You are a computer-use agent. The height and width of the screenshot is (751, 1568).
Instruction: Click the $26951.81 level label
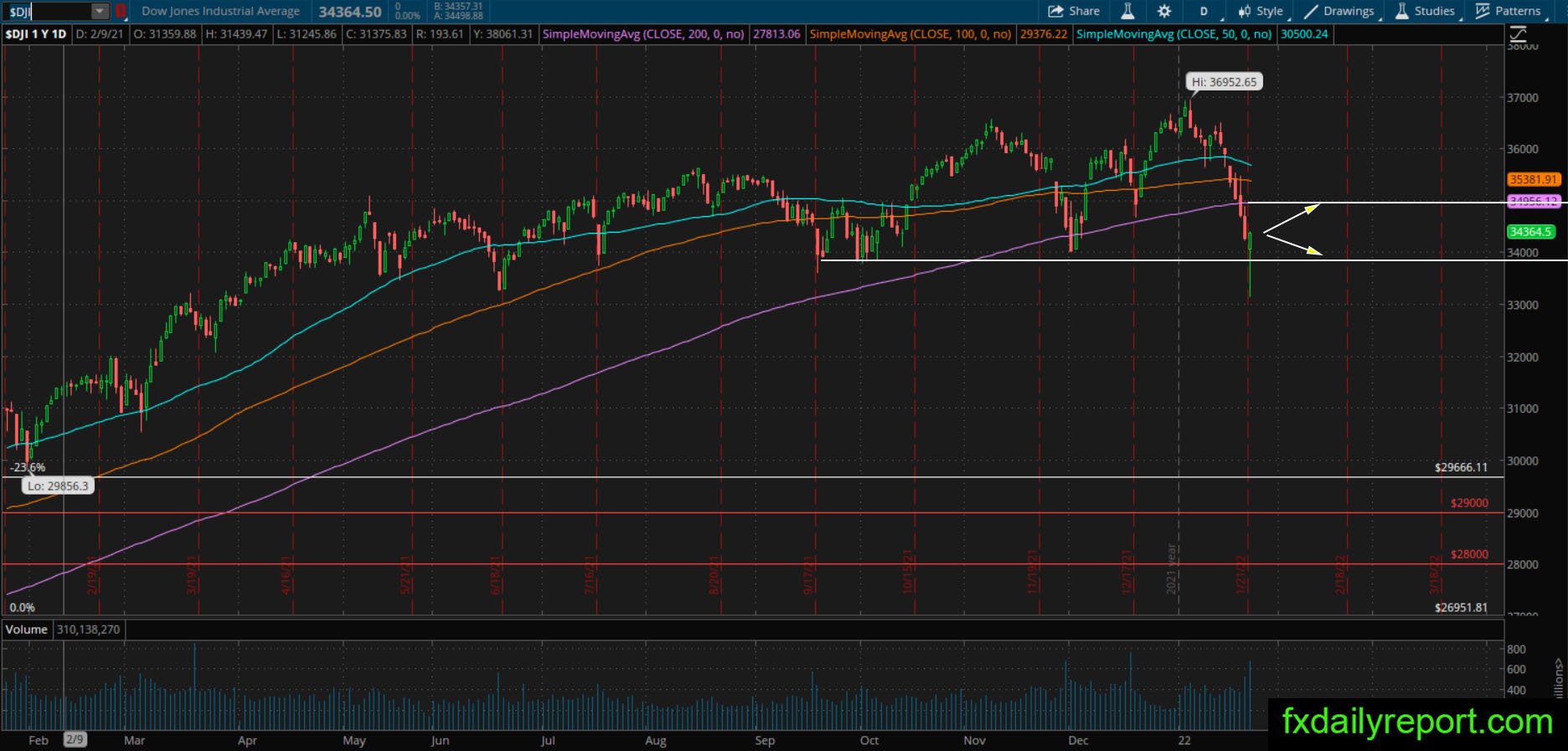[1461, 608]
